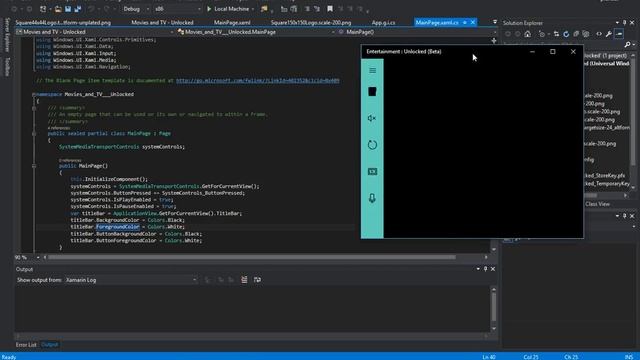Click the Undo arrow in the toolbar
640x360 pixels.
91,9
